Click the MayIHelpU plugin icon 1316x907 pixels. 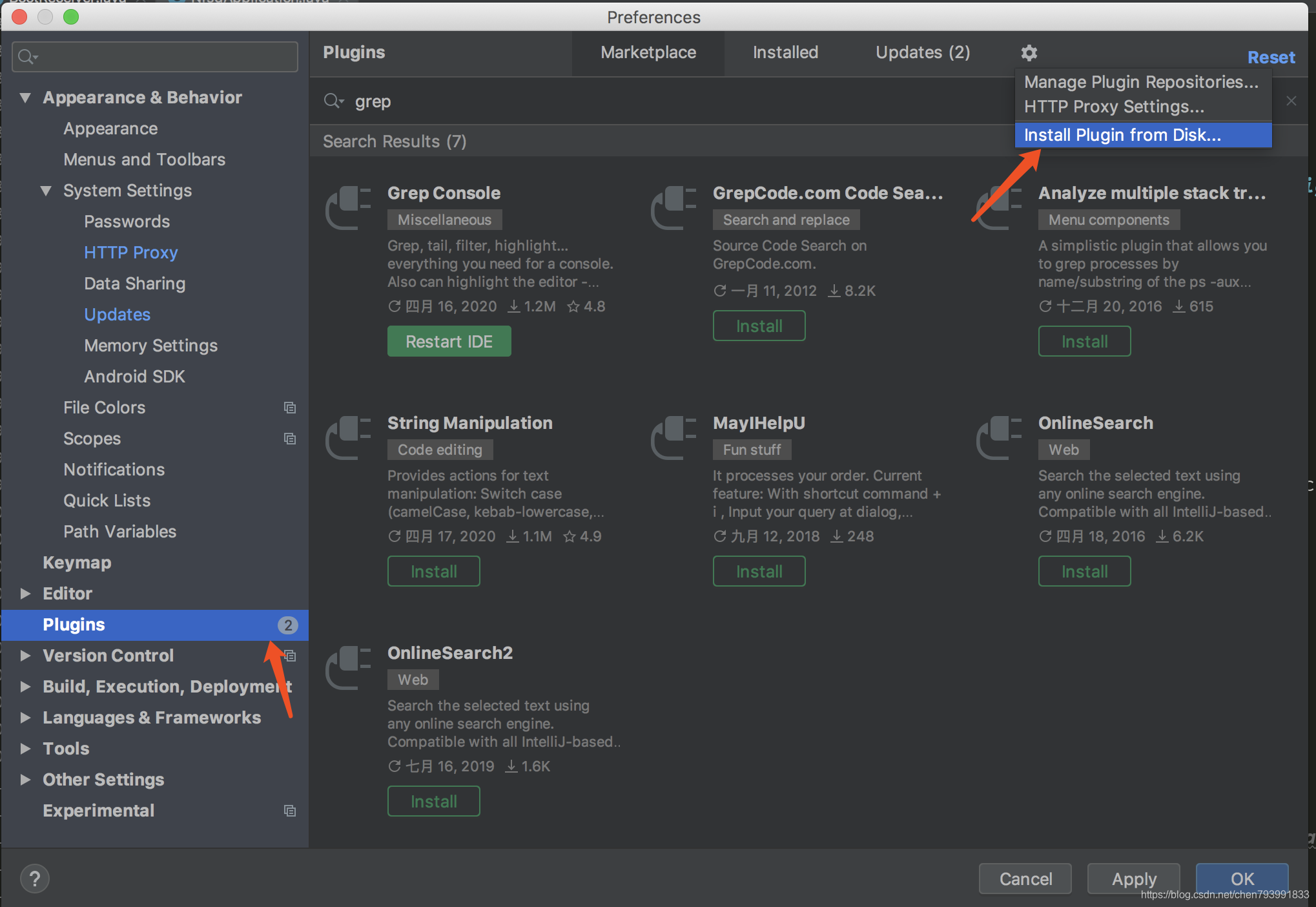click(674, 437)
